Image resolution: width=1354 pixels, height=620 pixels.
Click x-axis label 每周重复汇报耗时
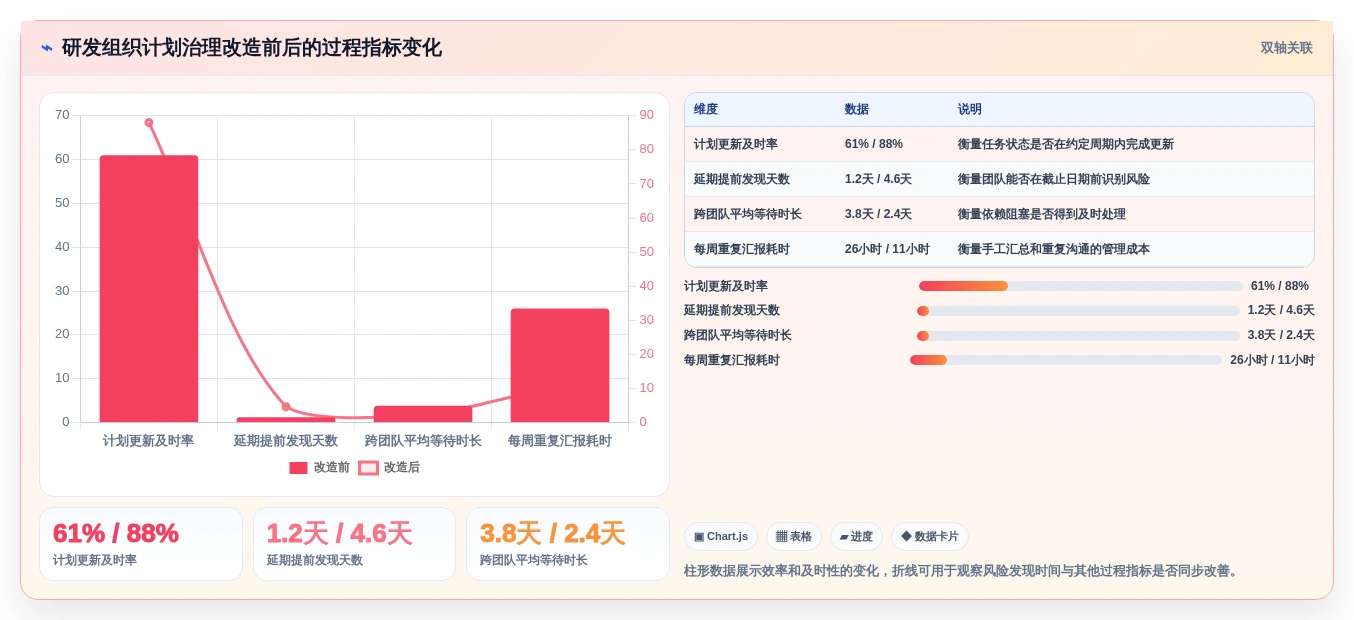pos(560,441)
